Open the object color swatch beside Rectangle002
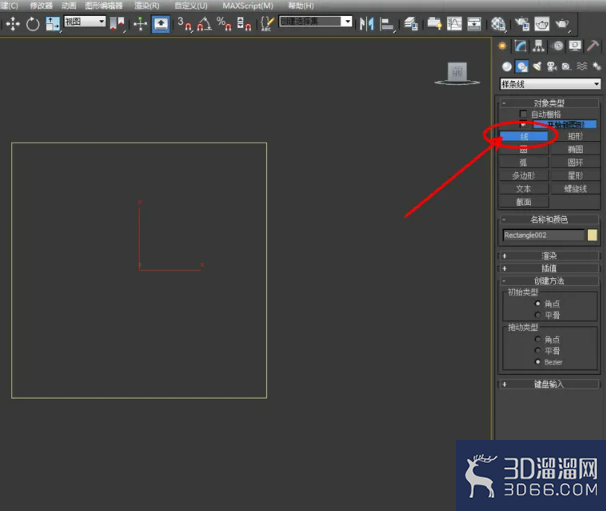606x511 pixels. [x=592, y=235]
